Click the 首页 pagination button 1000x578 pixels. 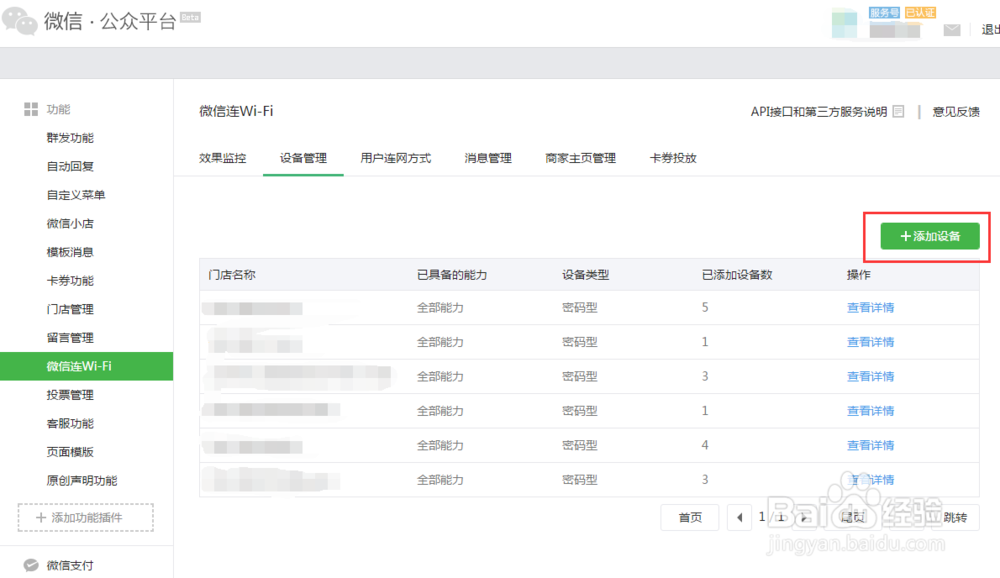[690, 517]
